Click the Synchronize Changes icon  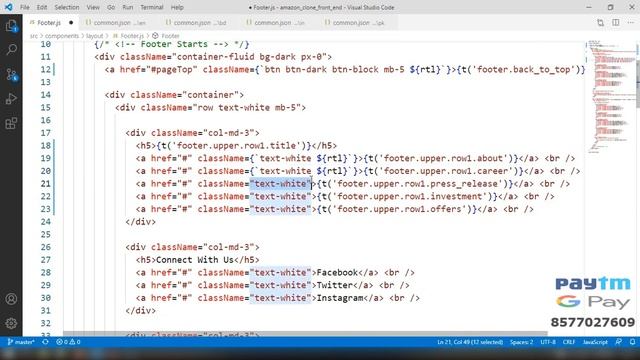tap(45, 342)
